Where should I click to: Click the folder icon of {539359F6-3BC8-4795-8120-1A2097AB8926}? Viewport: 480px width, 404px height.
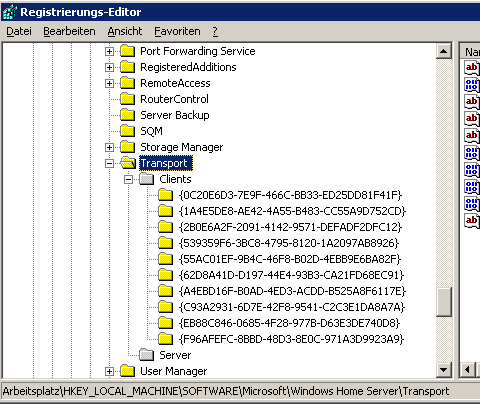coord(166,243)
